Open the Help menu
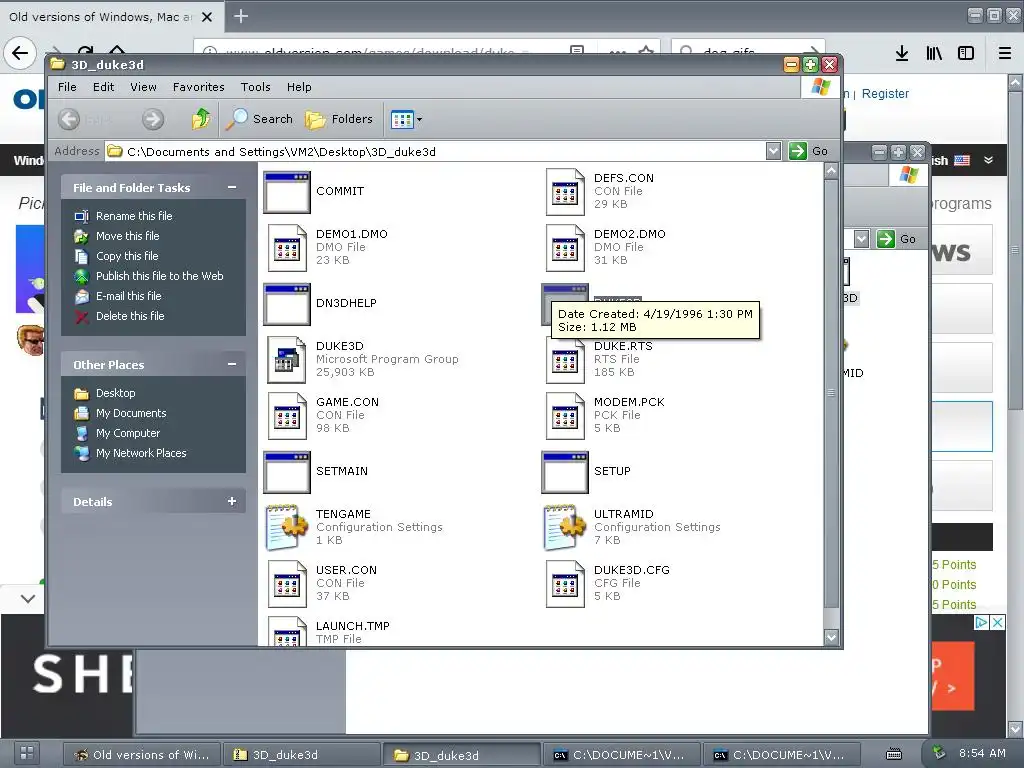 pyautogui.click(x=299, y=87)
